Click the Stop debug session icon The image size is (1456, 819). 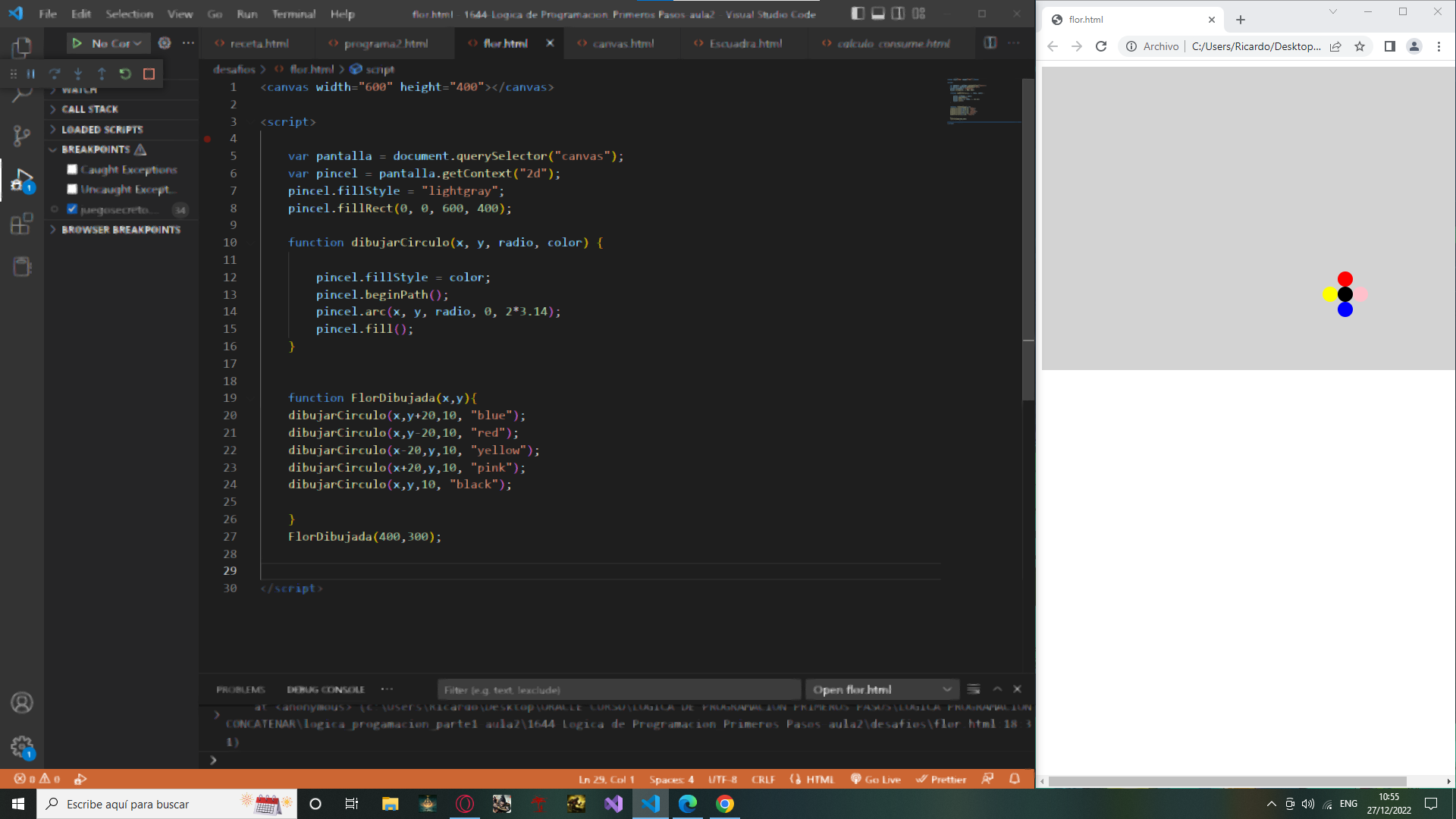(x=148, y=73)
